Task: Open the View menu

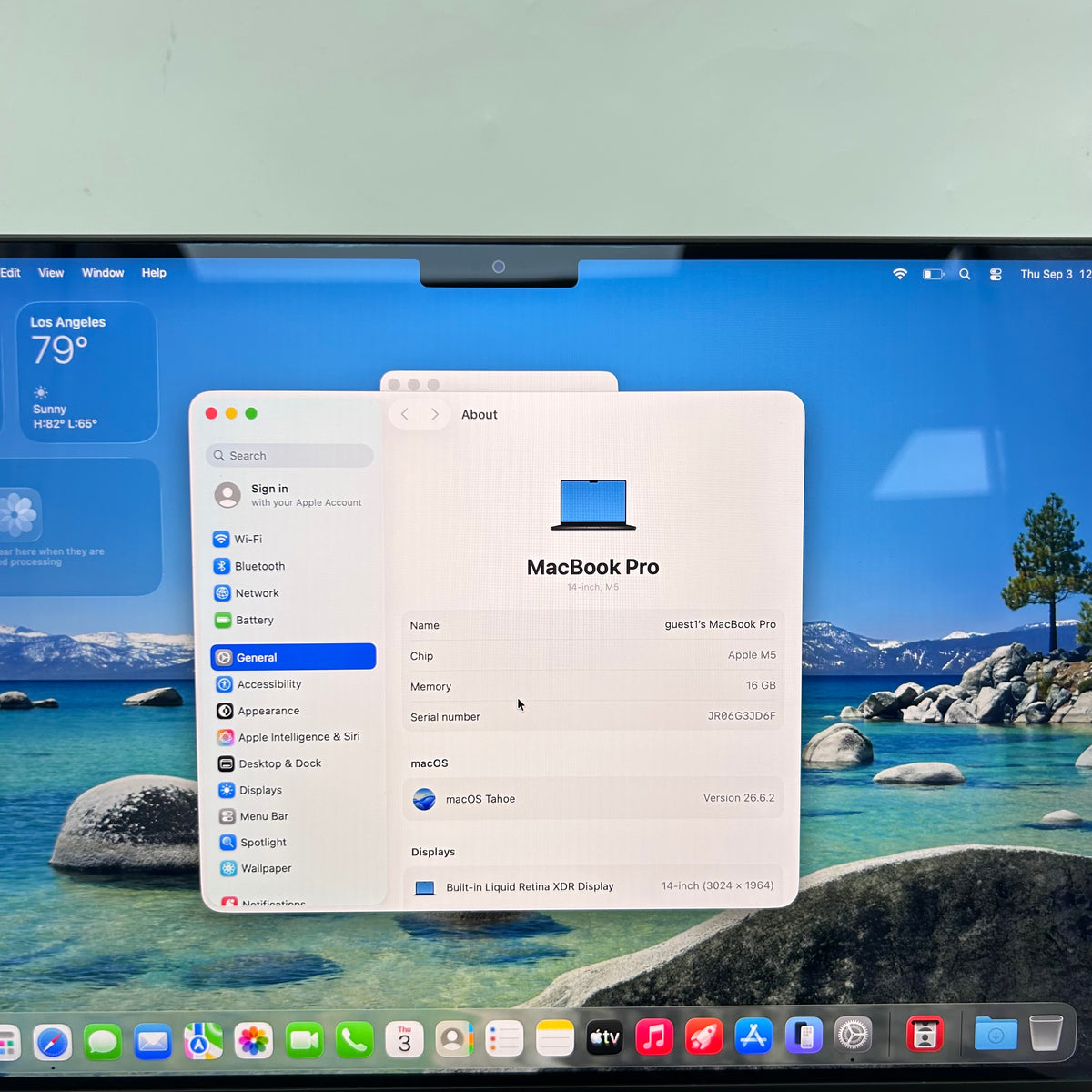Action: 51,273
